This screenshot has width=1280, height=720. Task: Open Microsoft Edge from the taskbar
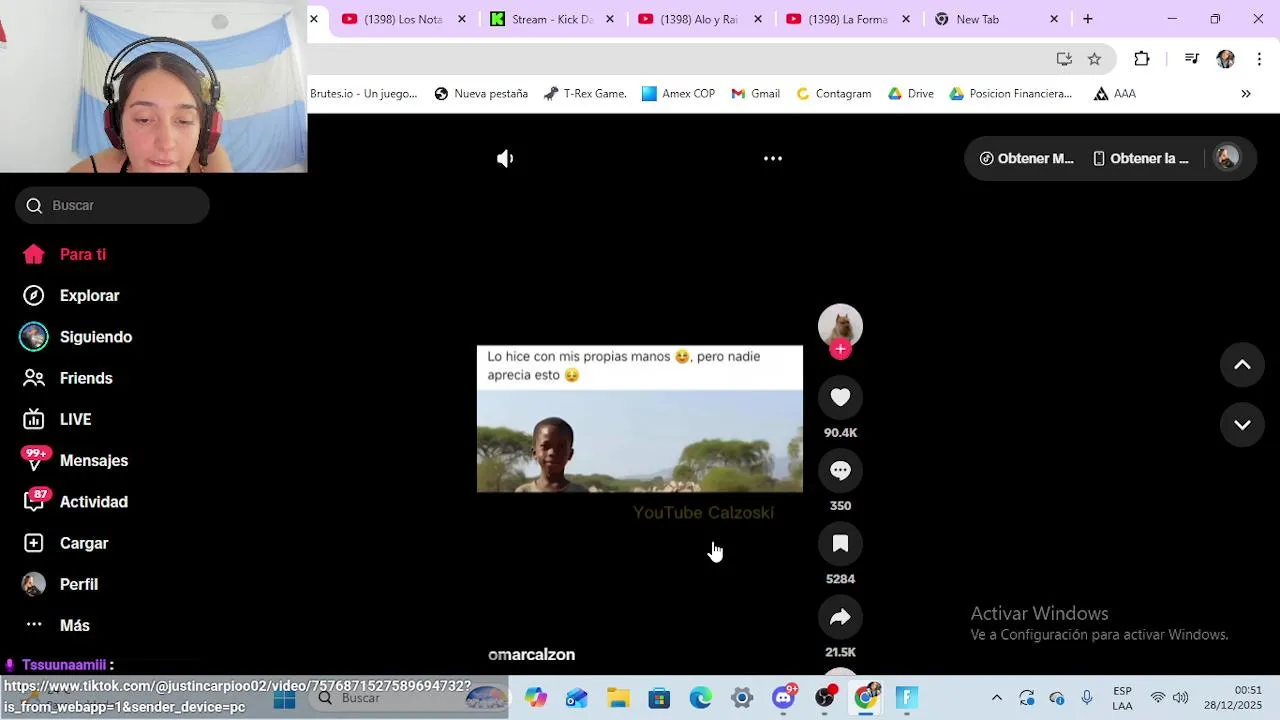click(700, 698)
